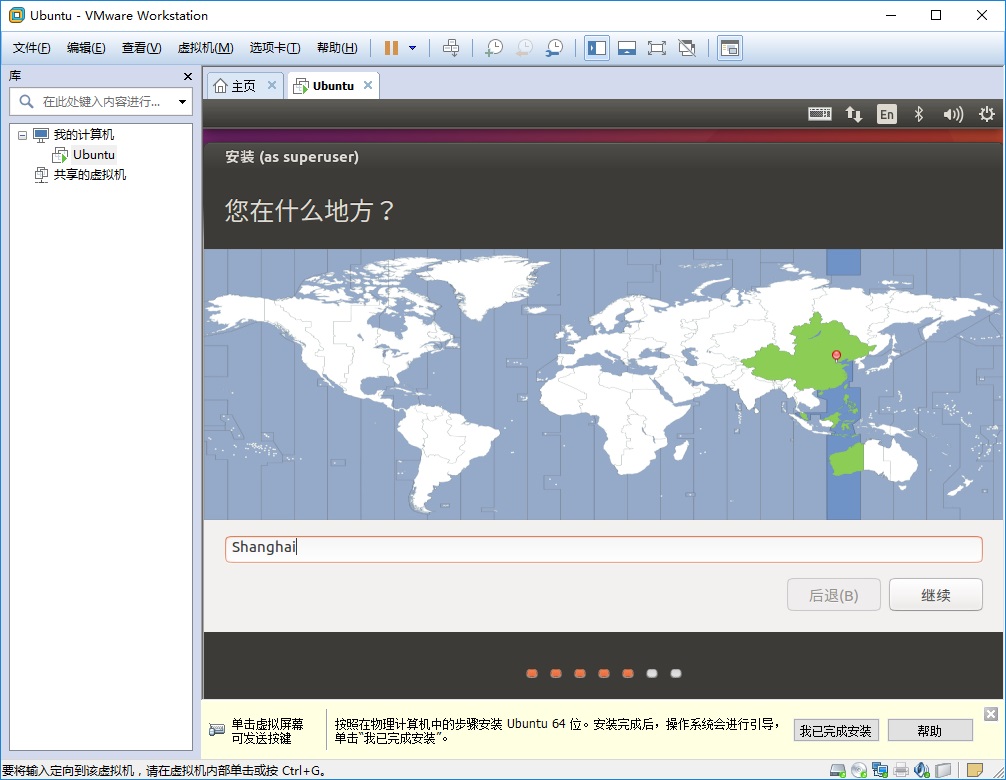Toggle the thumbnail bar view
Viewport: 1006px width, 780px height.
(x=627, y=48)
